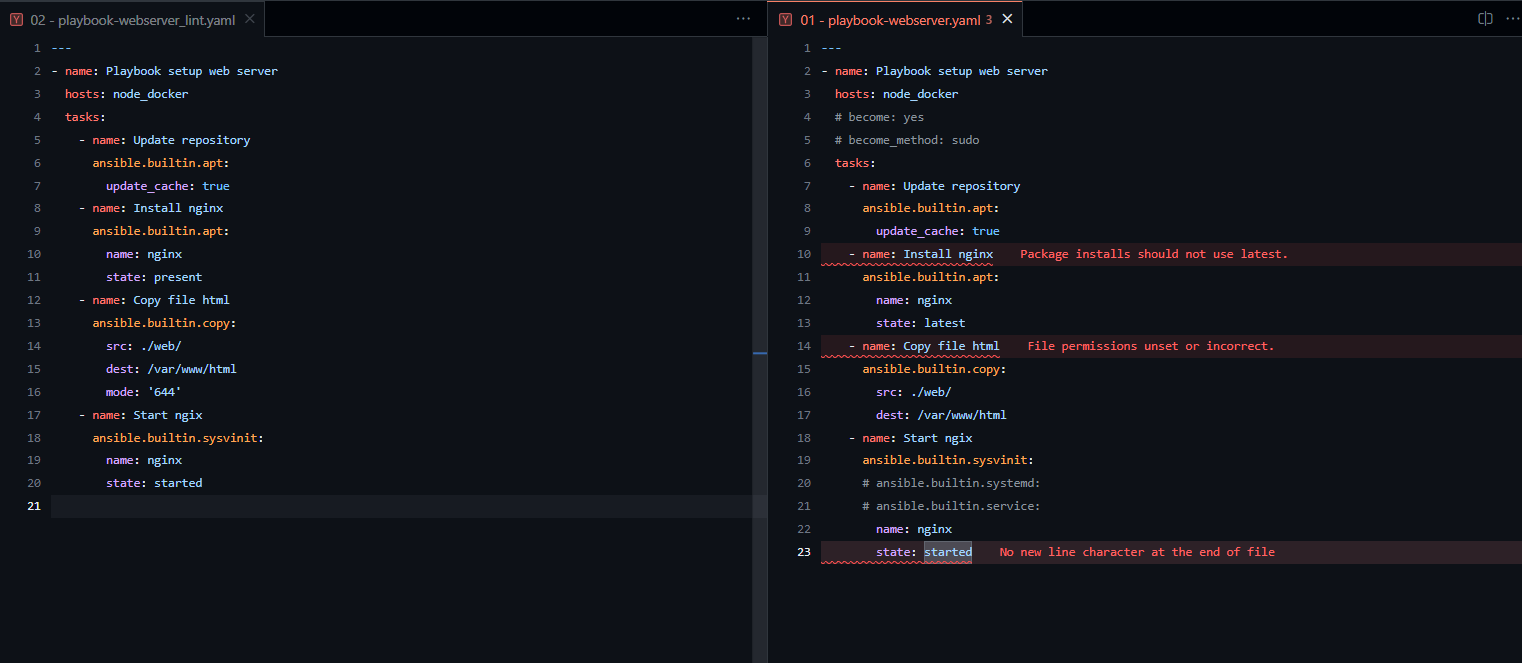Click 'File permissions unset or incorrect.' error message

1151,346
